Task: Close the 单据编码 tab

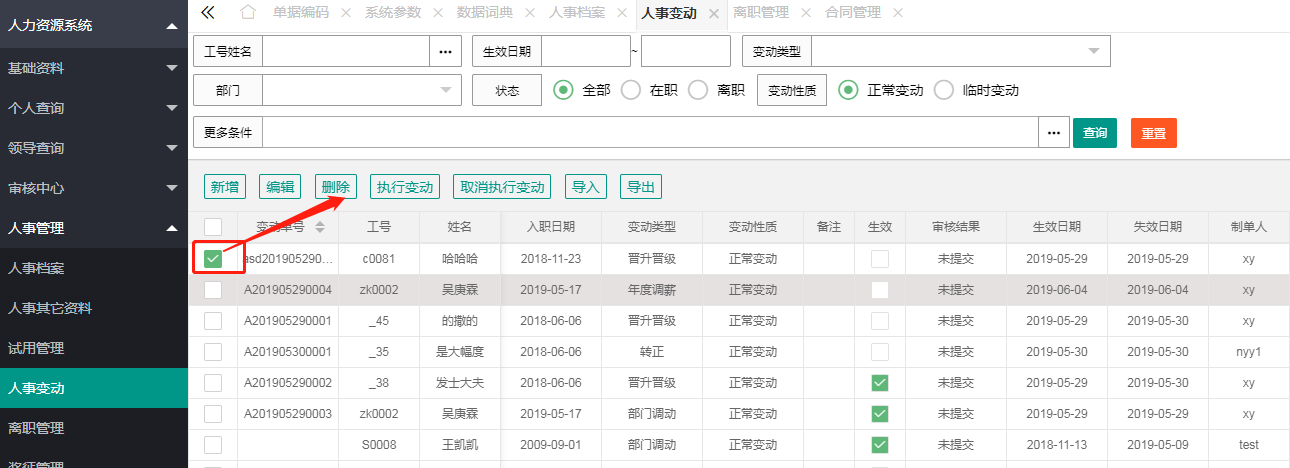Action: coord(345,13)
